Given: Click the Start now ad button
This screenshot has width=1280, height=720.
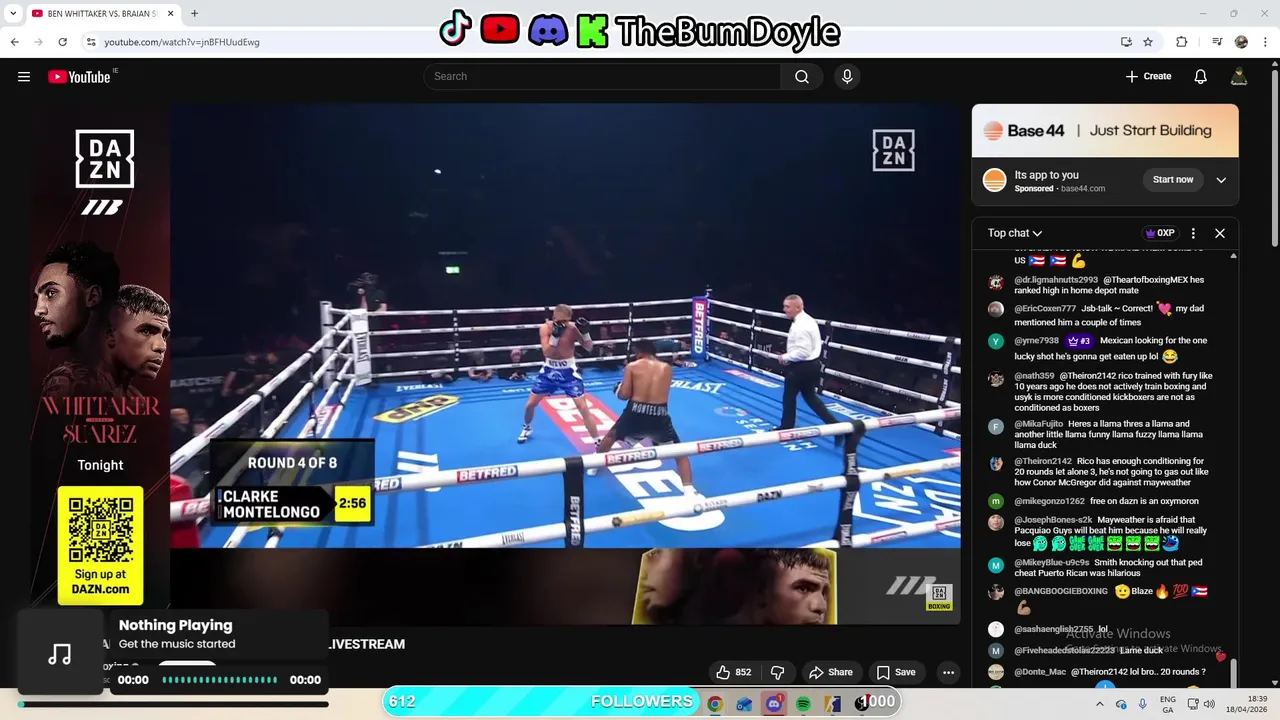Looking at the screenshot, I should (x=1173, y=180).
